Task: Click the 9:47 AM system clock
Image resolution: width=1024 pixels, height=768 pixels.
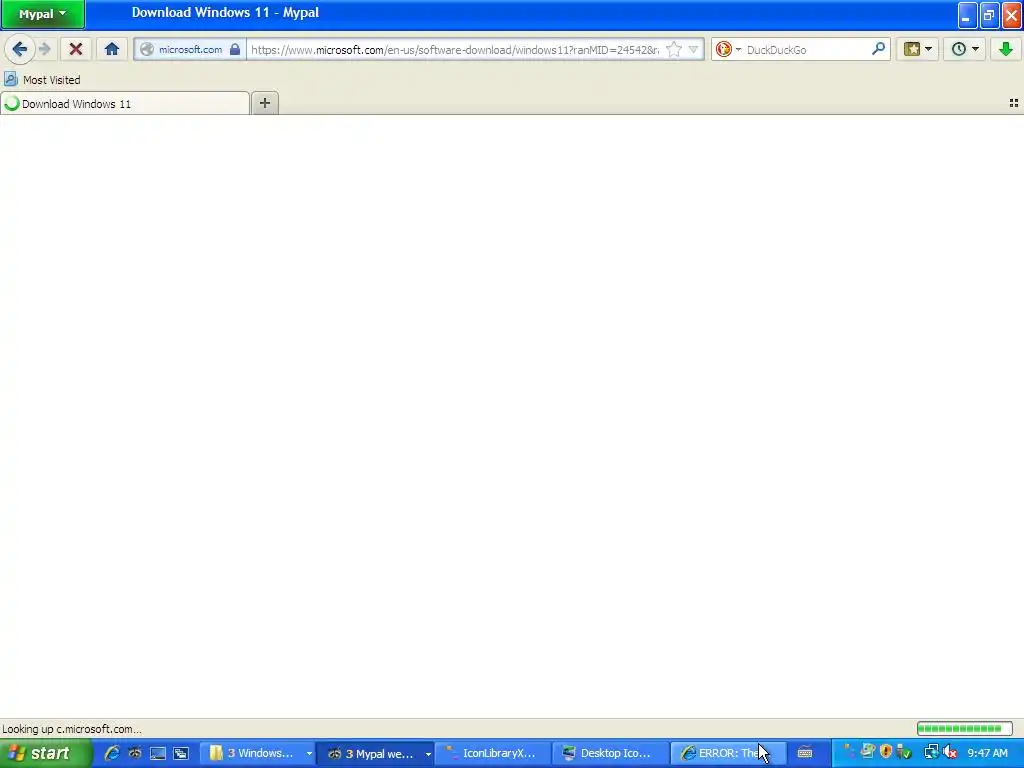Action: [987, 754]
